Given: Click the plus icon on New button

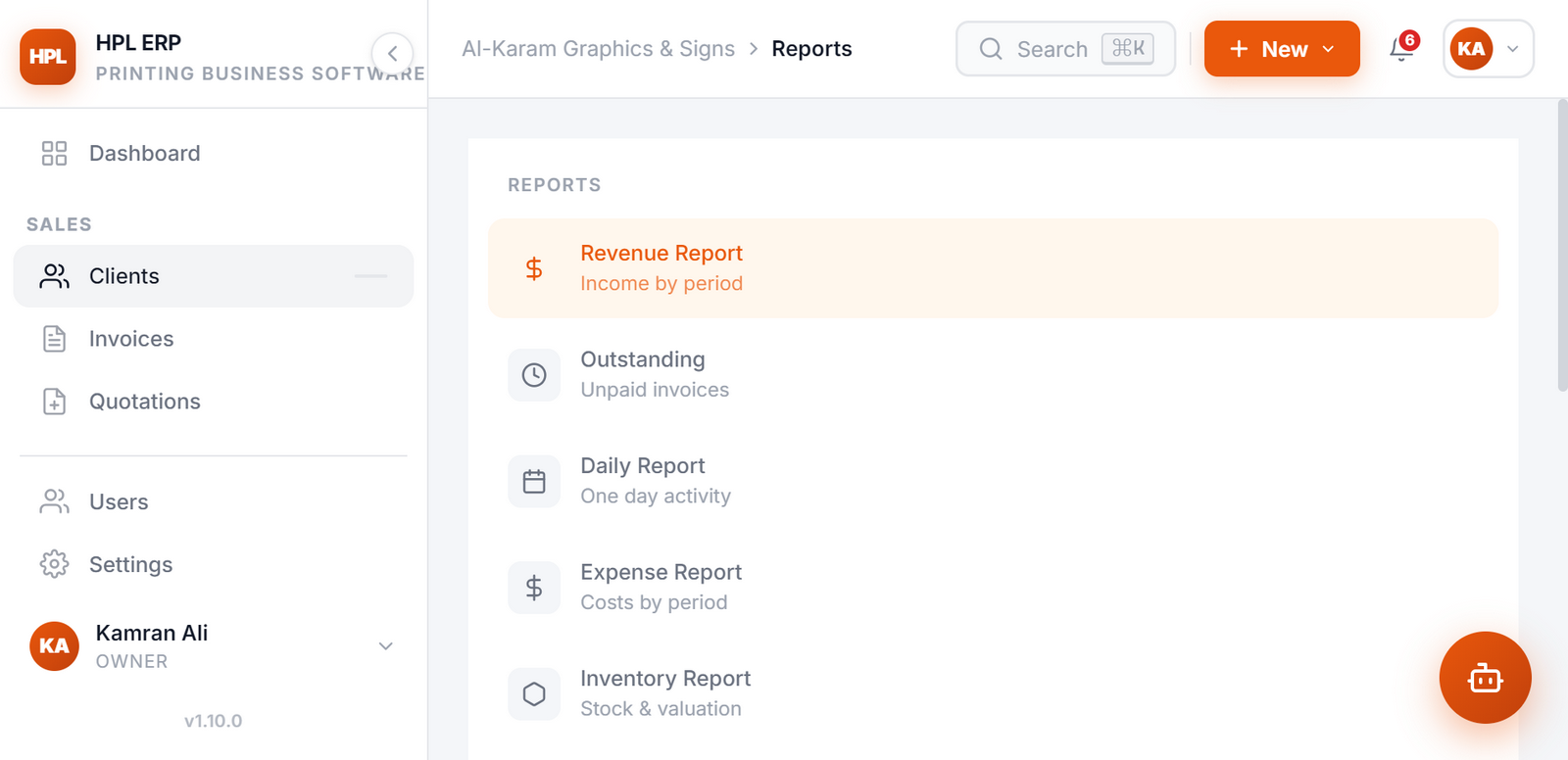Looking at the screenshot, I should [1239, 49].
